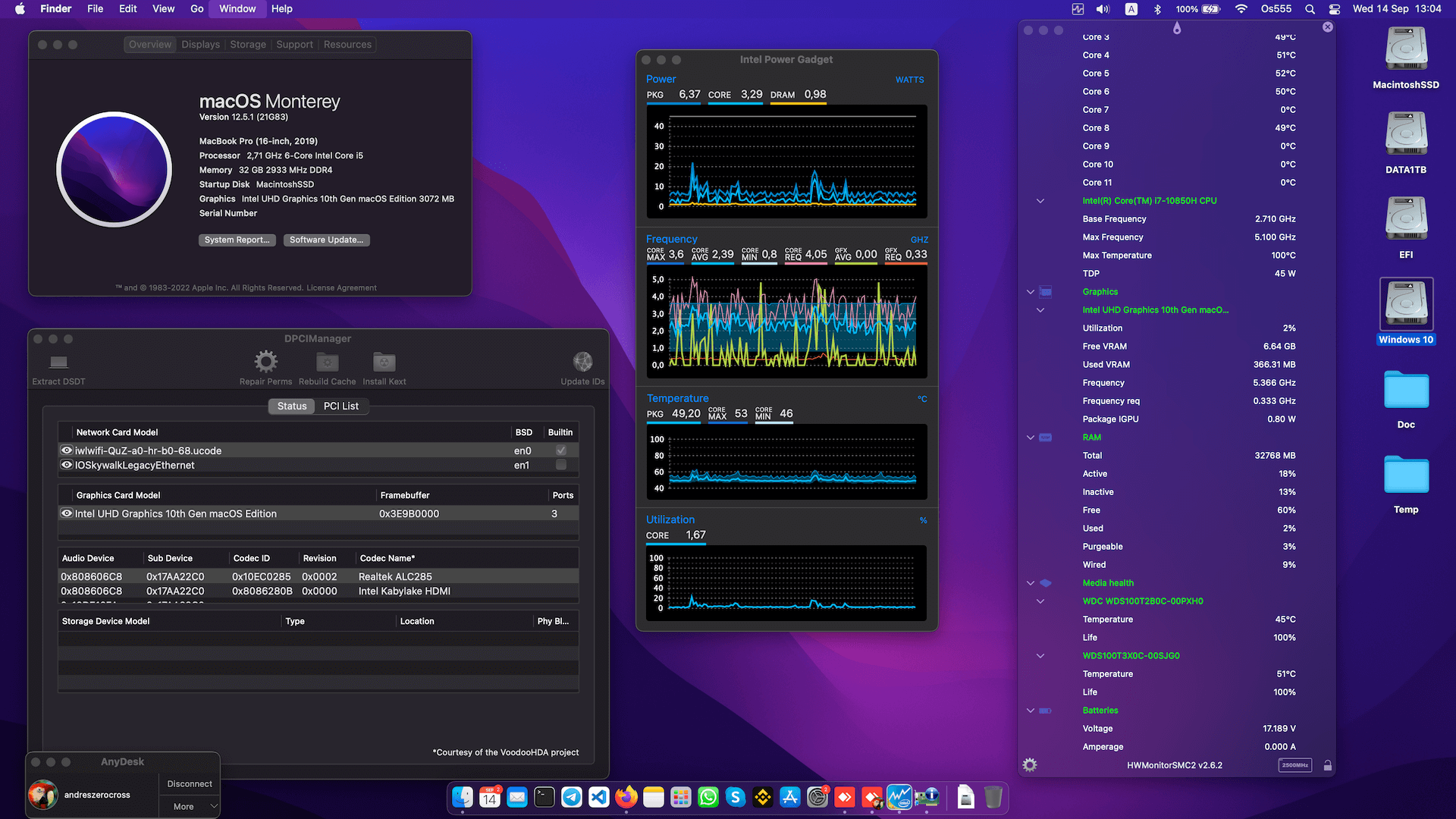This screenshot has height=819, width=1456.
Task: Click the Install Kext icon
Action: (384, 361)
